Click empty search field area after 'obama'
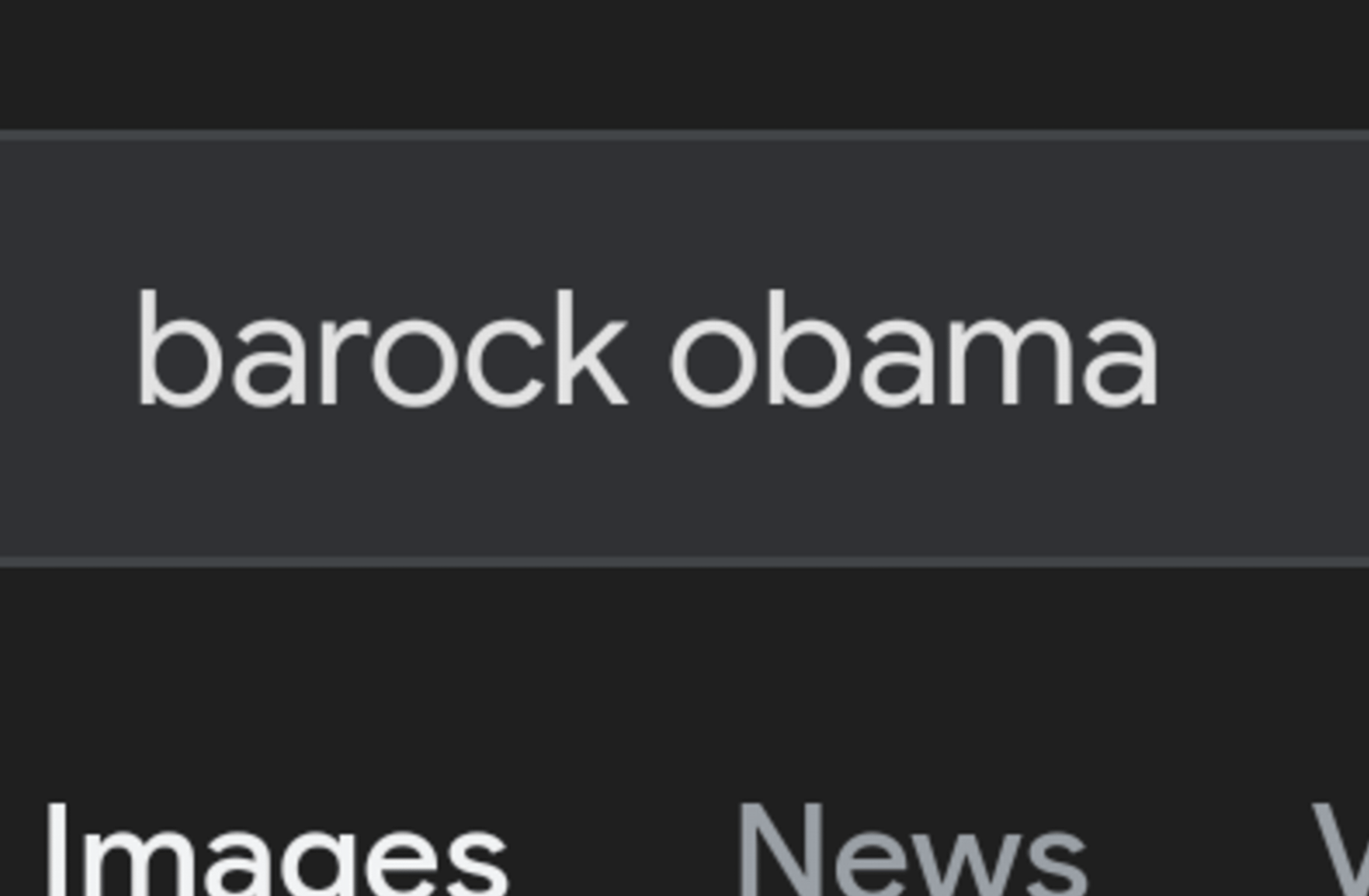The width and height of the screenshot is (1369, 896). [x=1262, y=349]
